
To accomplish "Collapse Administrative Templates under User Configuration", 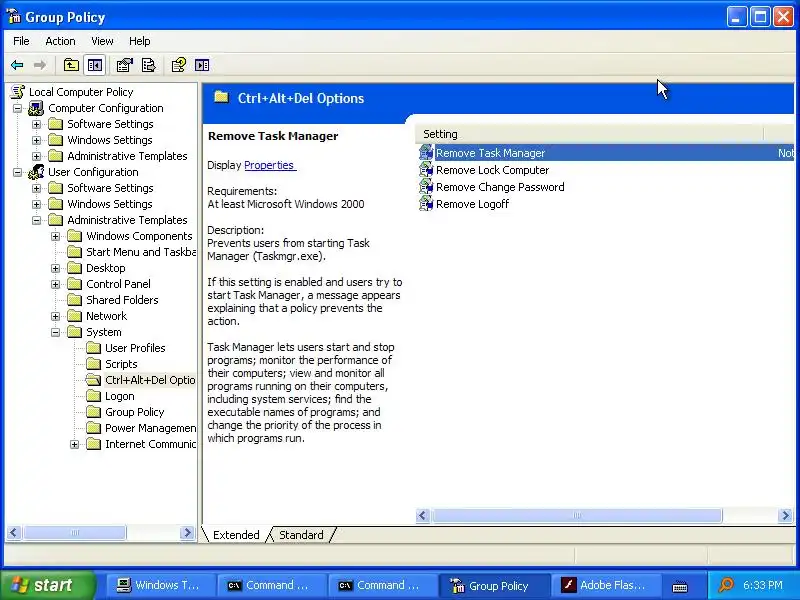I will [x=36, y=220].
